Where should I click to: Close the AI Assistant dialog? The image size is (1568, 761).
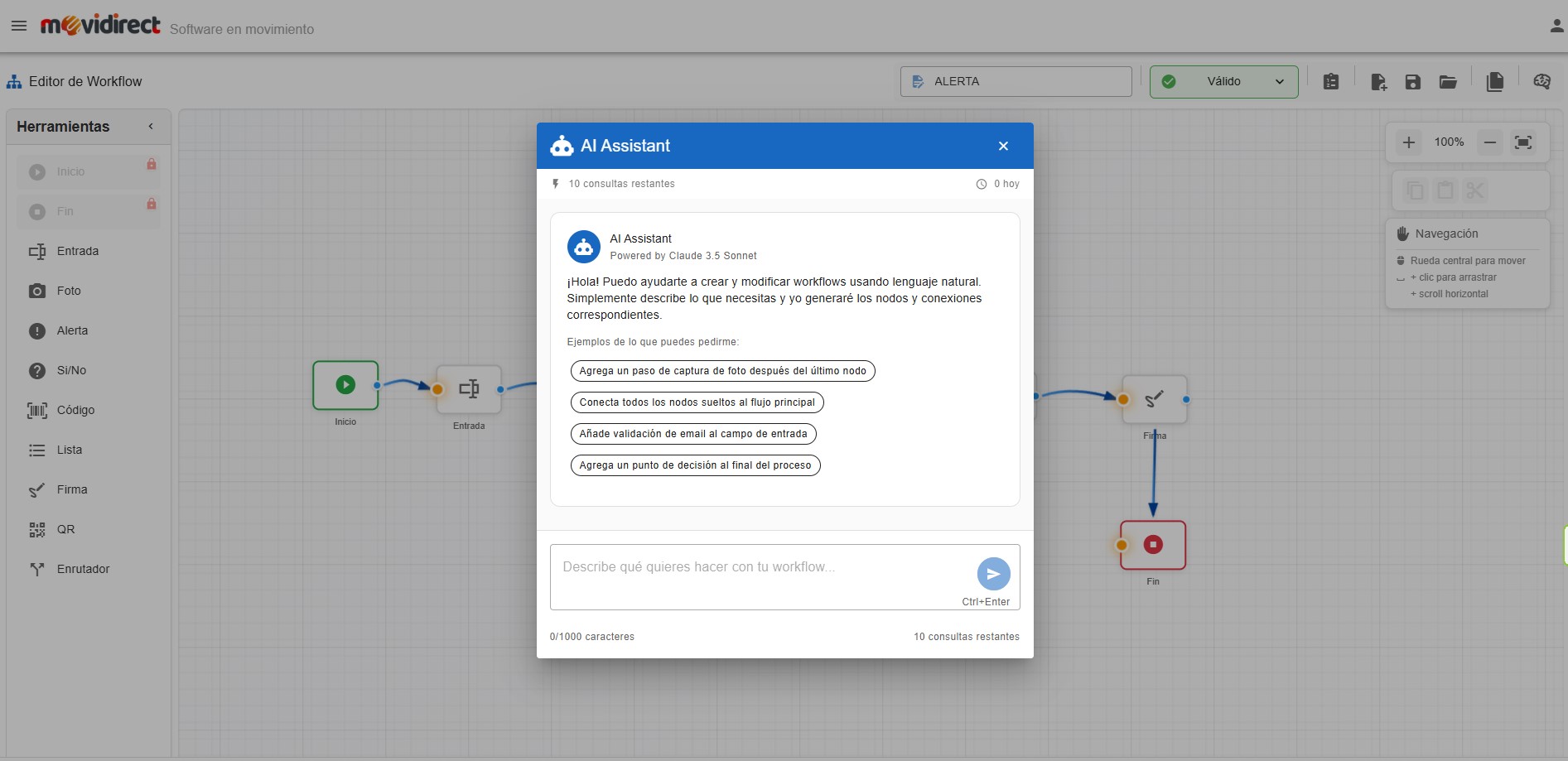pos(1003,146)
